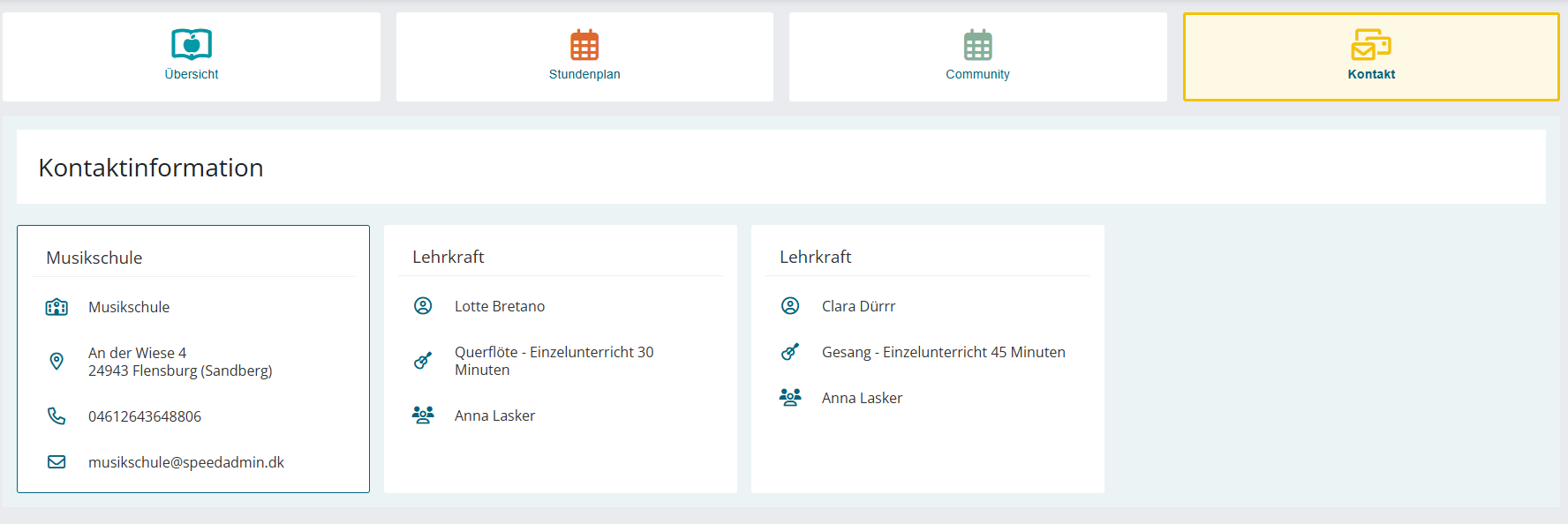
Task: Click the Übersicht book-with-apple icon
Action: 192,44
